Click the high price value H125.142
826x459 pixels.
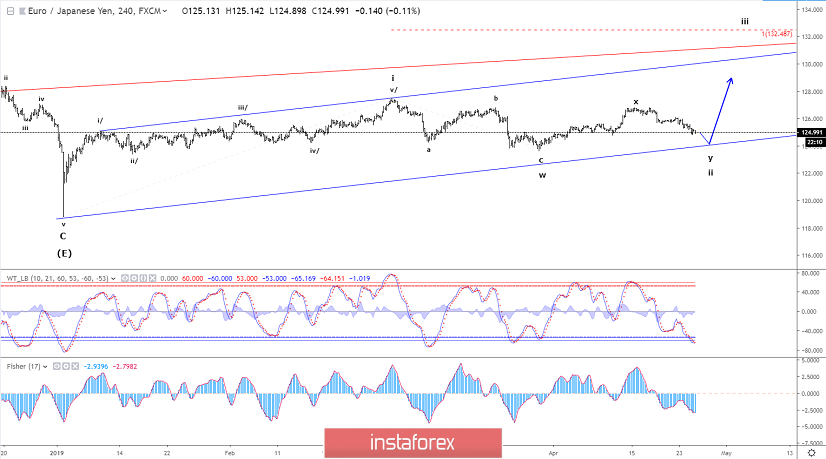(244, 11)
